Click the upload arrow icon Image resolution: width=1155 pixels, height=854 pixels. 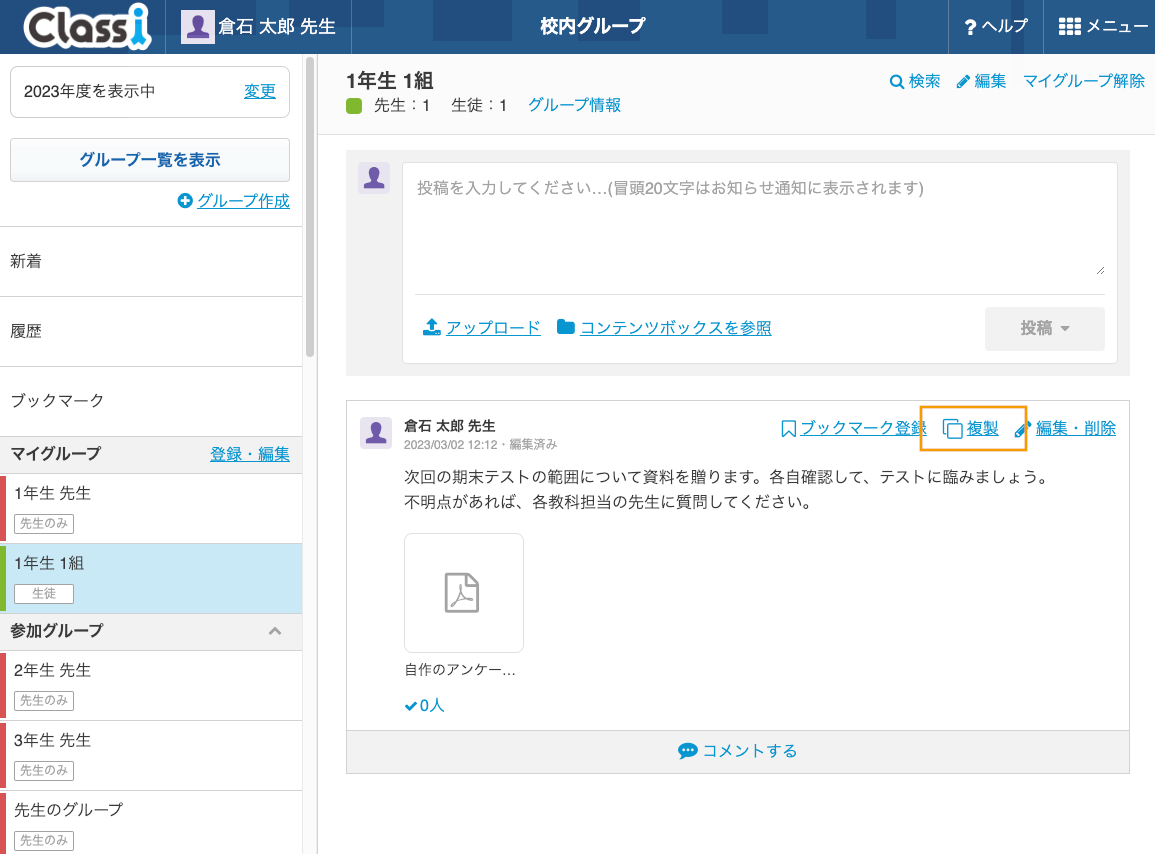pos(432,327)
